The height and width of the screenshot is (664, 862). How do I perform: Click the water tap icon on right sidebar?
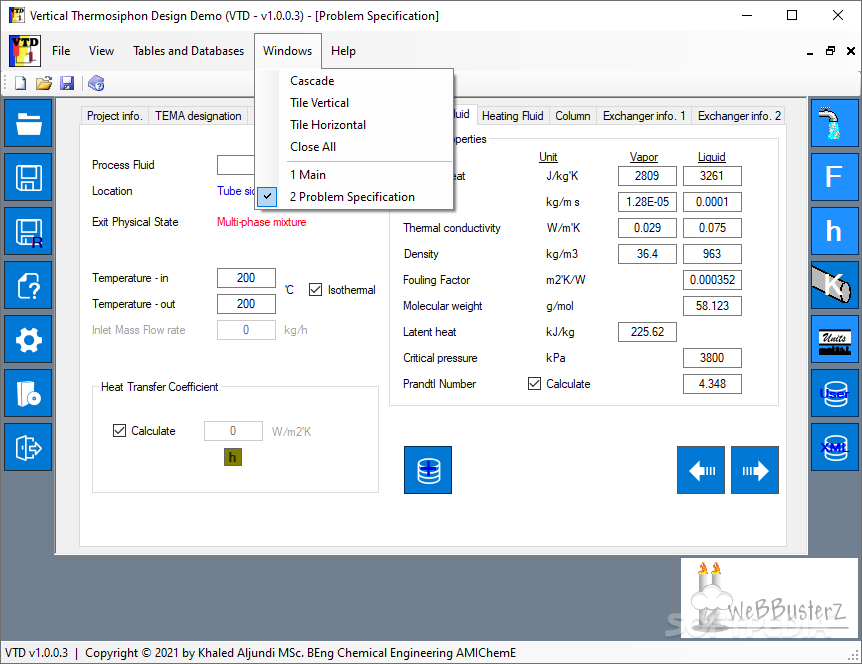tap(835, 123)
